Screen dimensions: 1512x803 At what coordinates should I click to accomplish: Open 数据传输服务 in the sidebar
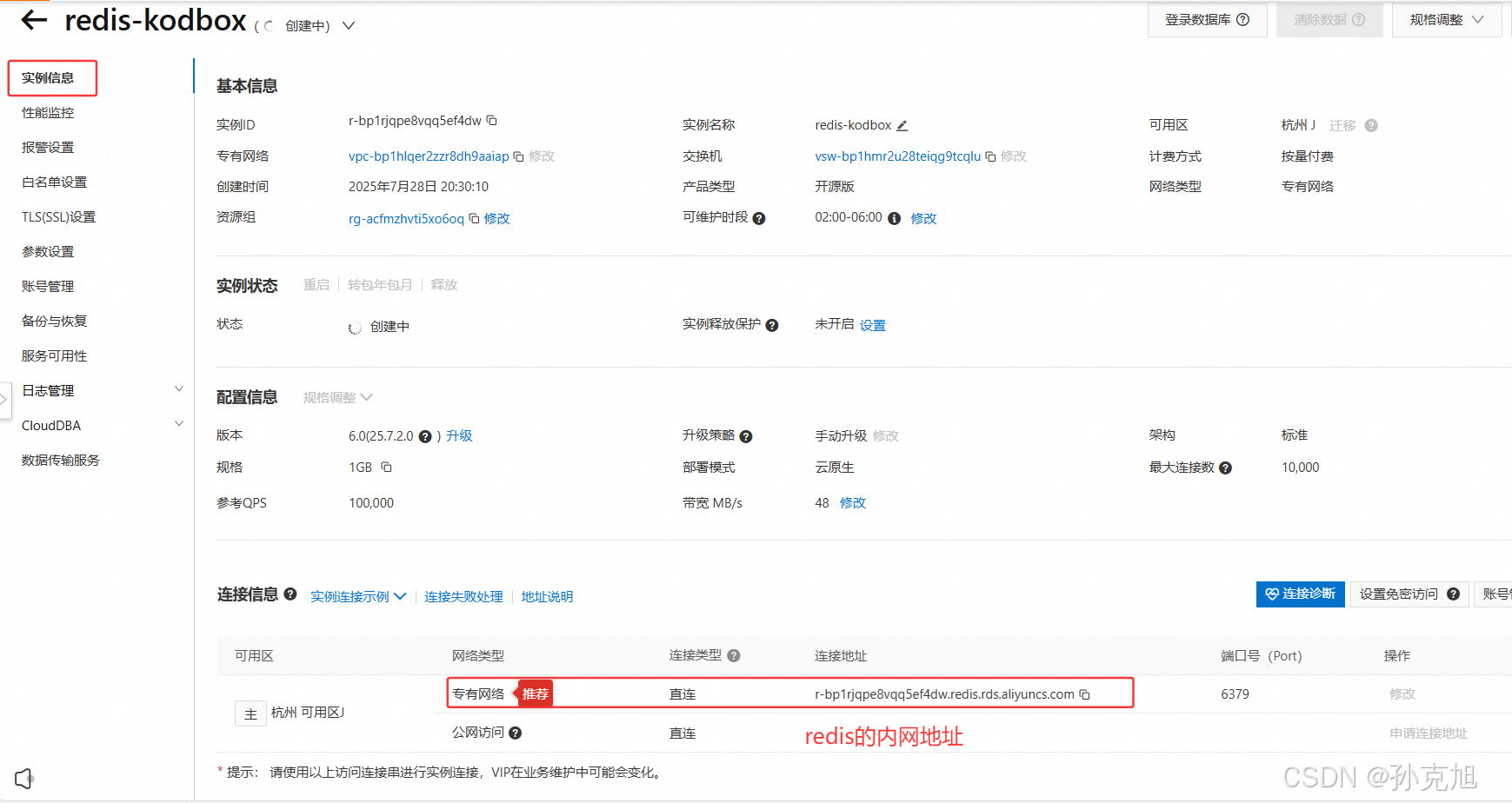coord(61,461)
